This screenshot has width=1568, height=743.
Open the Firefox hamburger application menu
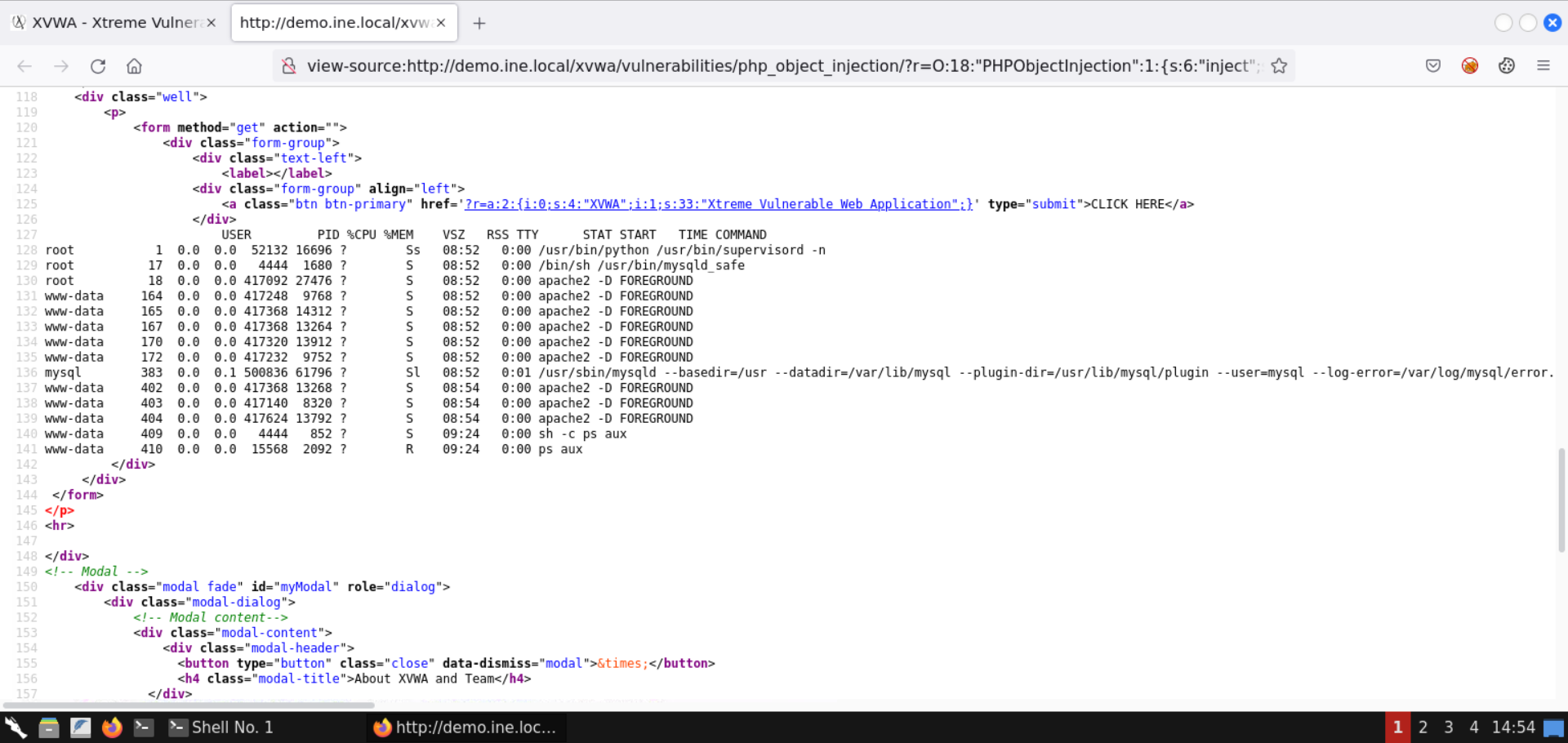[1543, 66]
